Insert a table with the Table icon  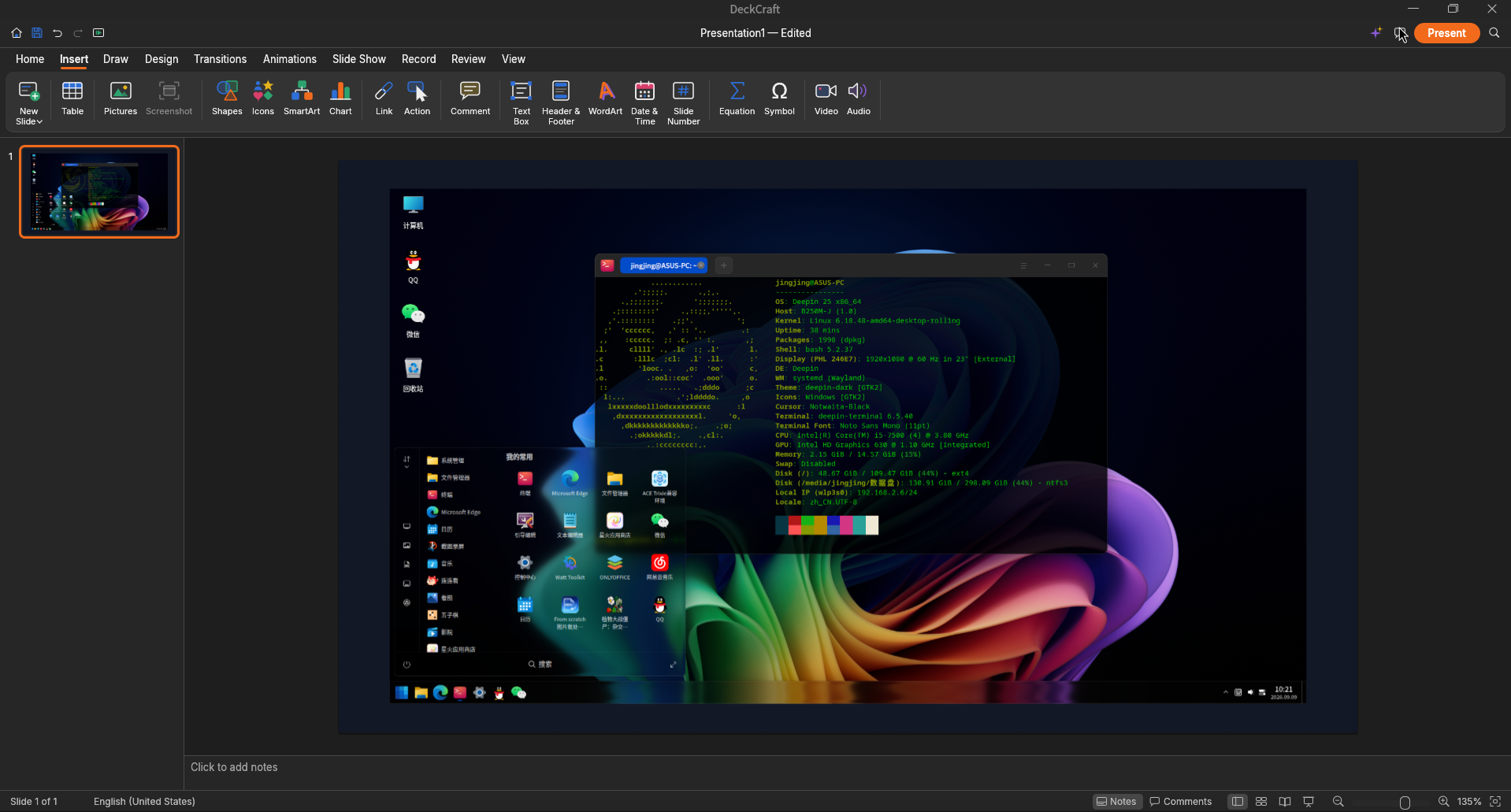(x=72, y=99)
